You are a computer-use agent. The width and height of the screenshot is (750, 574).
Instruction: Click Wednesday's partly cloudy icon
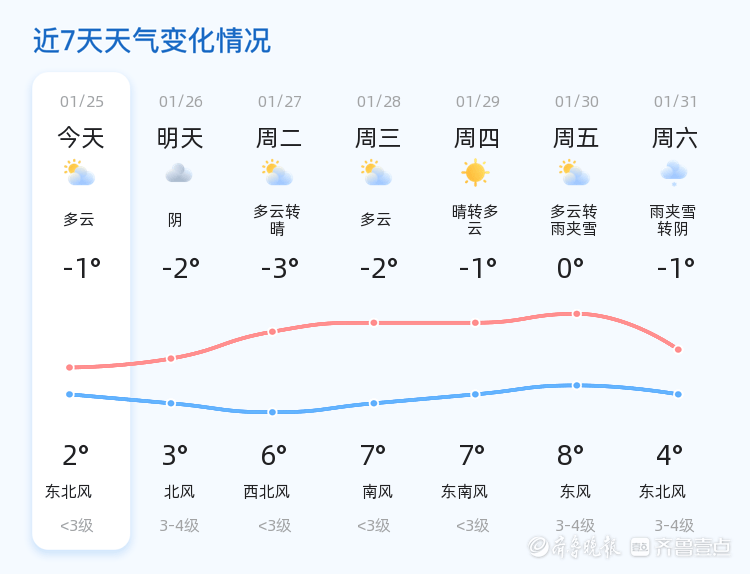tap(376, 173)
